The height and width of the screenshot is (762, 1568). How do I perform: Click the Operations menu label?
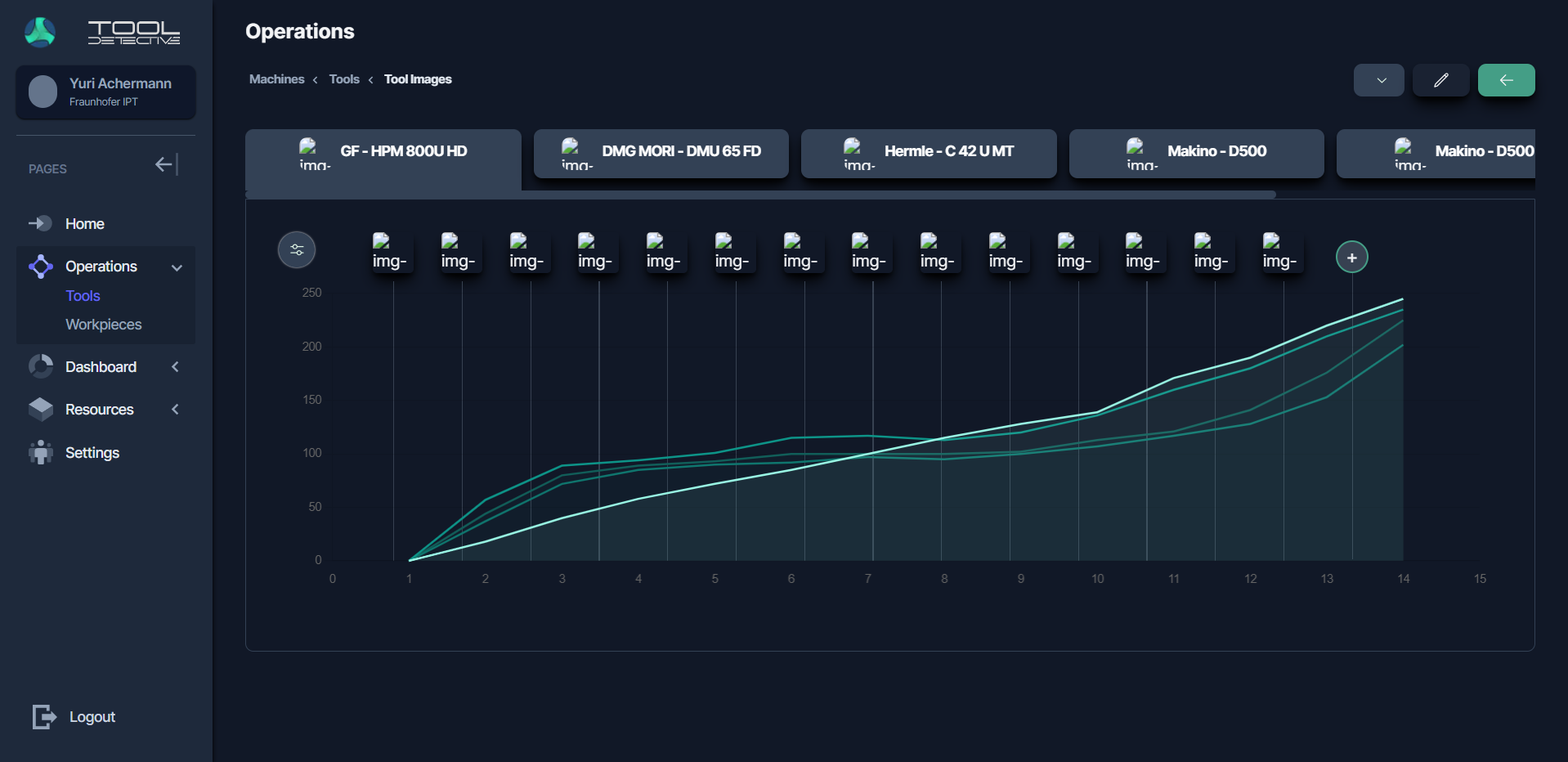point(101,267)
